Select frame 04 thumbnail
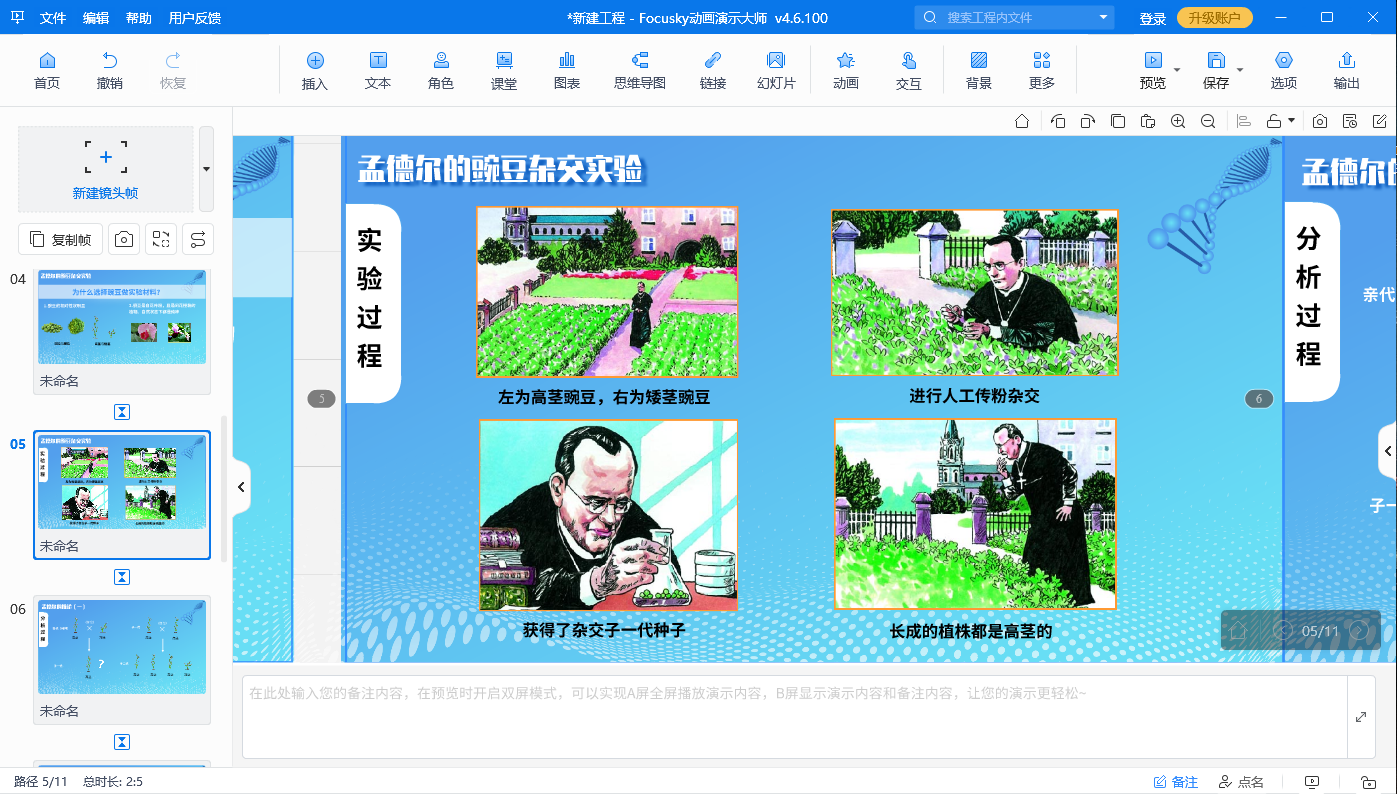The width and height of the screenshot is (1397, 794). click(122, 317)
